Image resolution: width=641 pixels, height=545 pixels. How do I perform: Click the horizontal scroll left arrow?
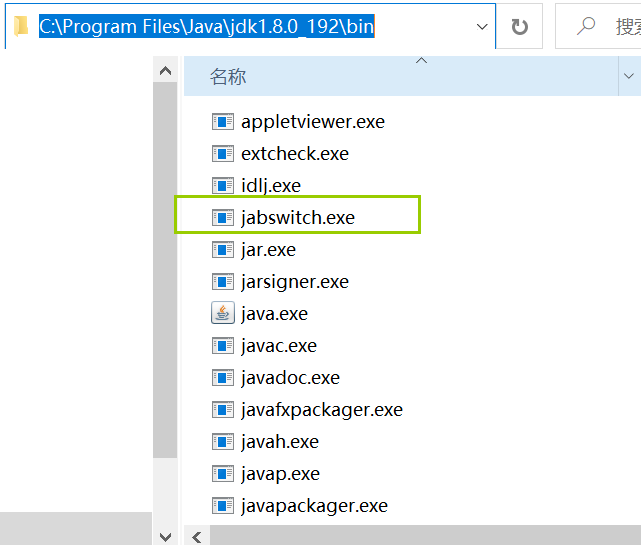197,537
